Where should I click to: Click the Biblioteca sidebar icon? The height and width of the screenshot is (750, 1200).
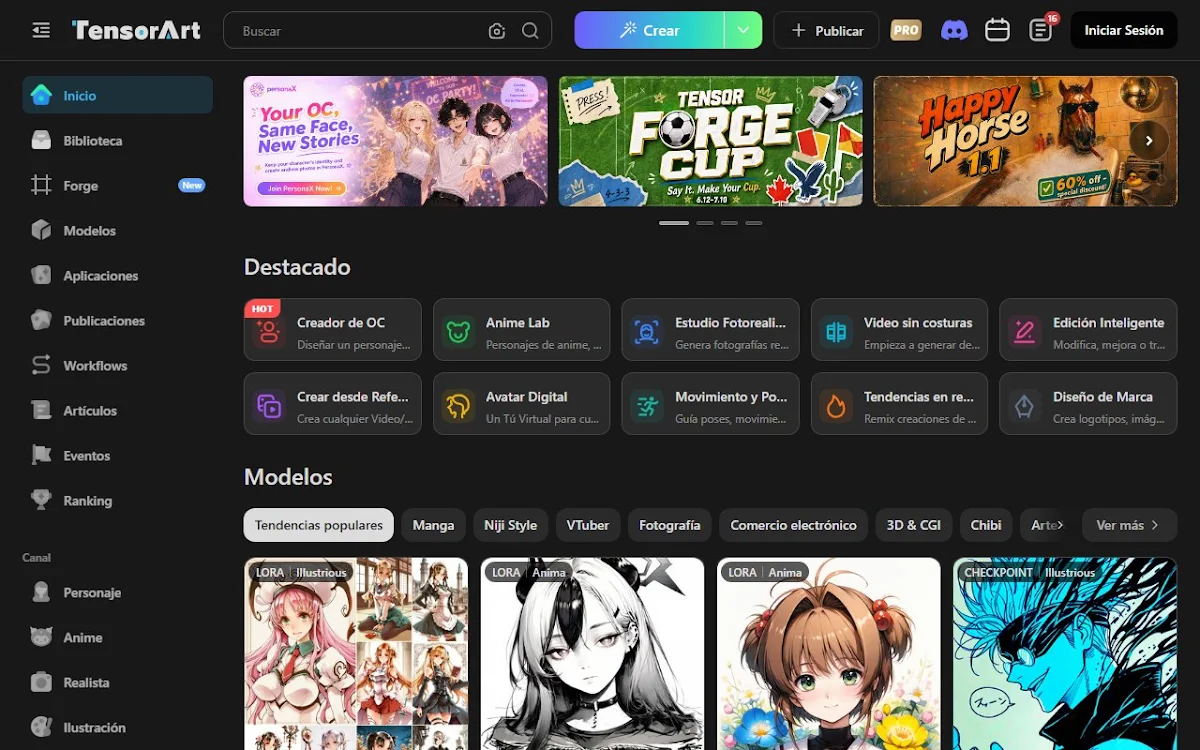tap(41, 140)
